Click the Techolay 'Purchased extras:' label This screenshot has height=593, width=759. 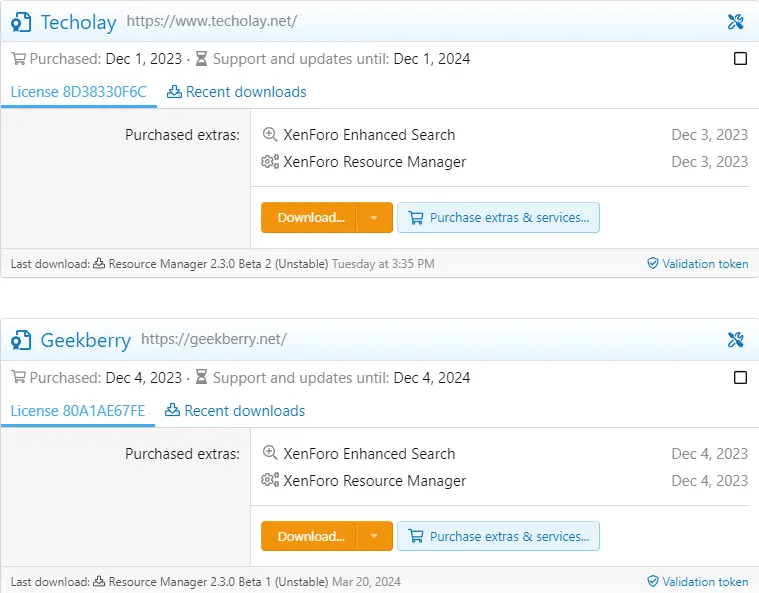coord(182,135)
